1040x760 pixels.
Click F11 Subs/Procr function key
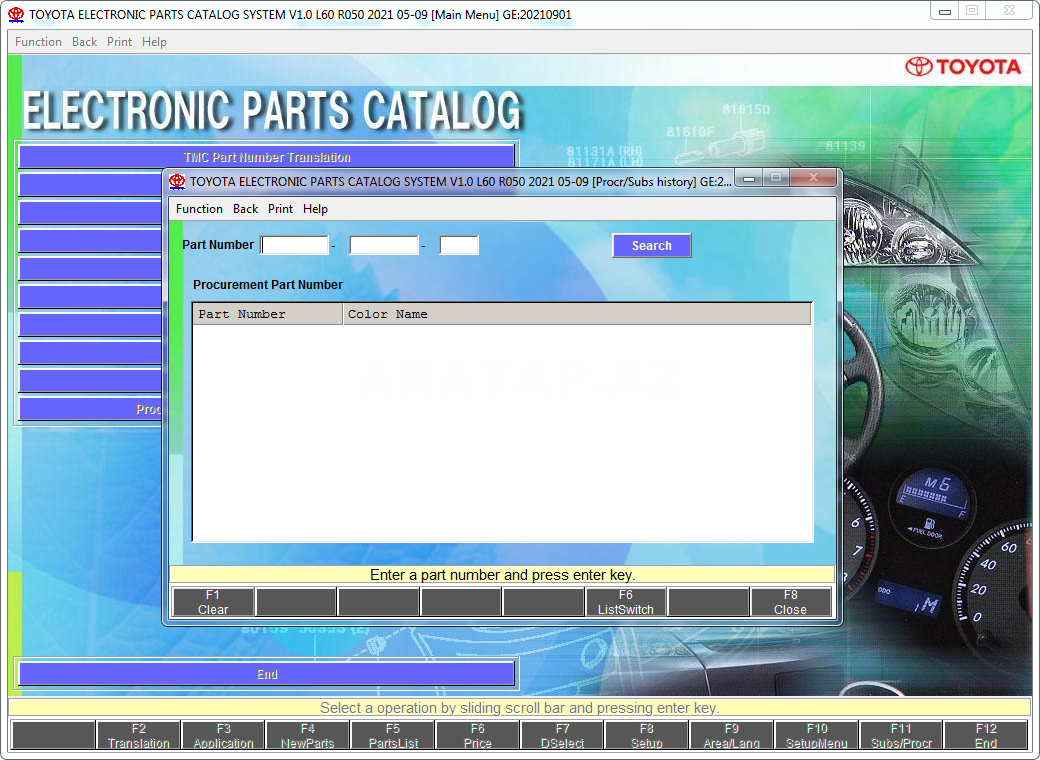[901, 735]
